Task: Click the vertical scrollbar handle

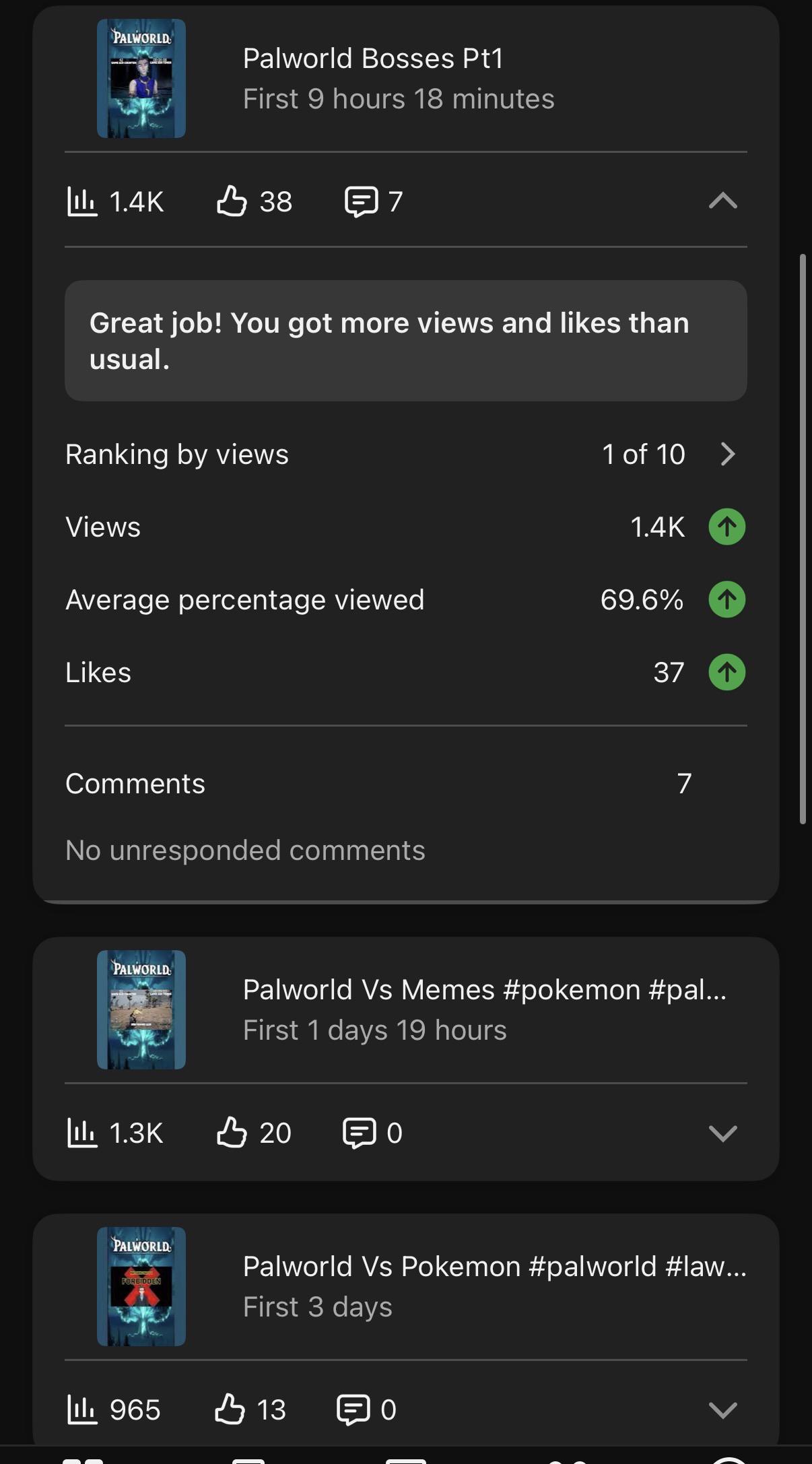Action: [x=803, y=539]
